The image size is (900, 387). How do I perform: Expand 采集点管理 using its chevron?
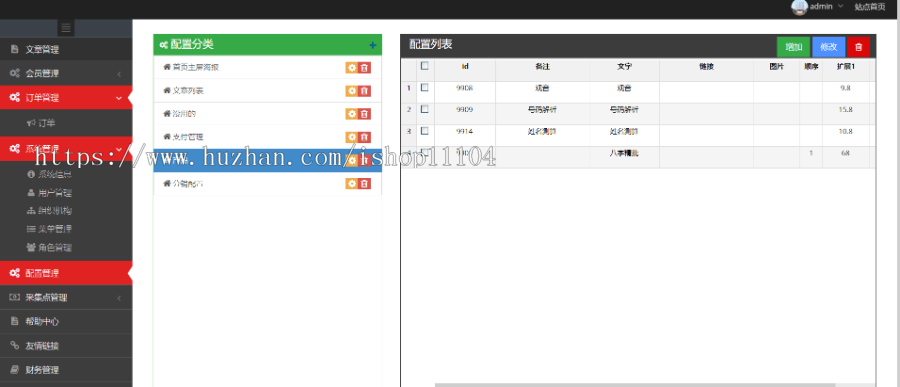(119, 298)
